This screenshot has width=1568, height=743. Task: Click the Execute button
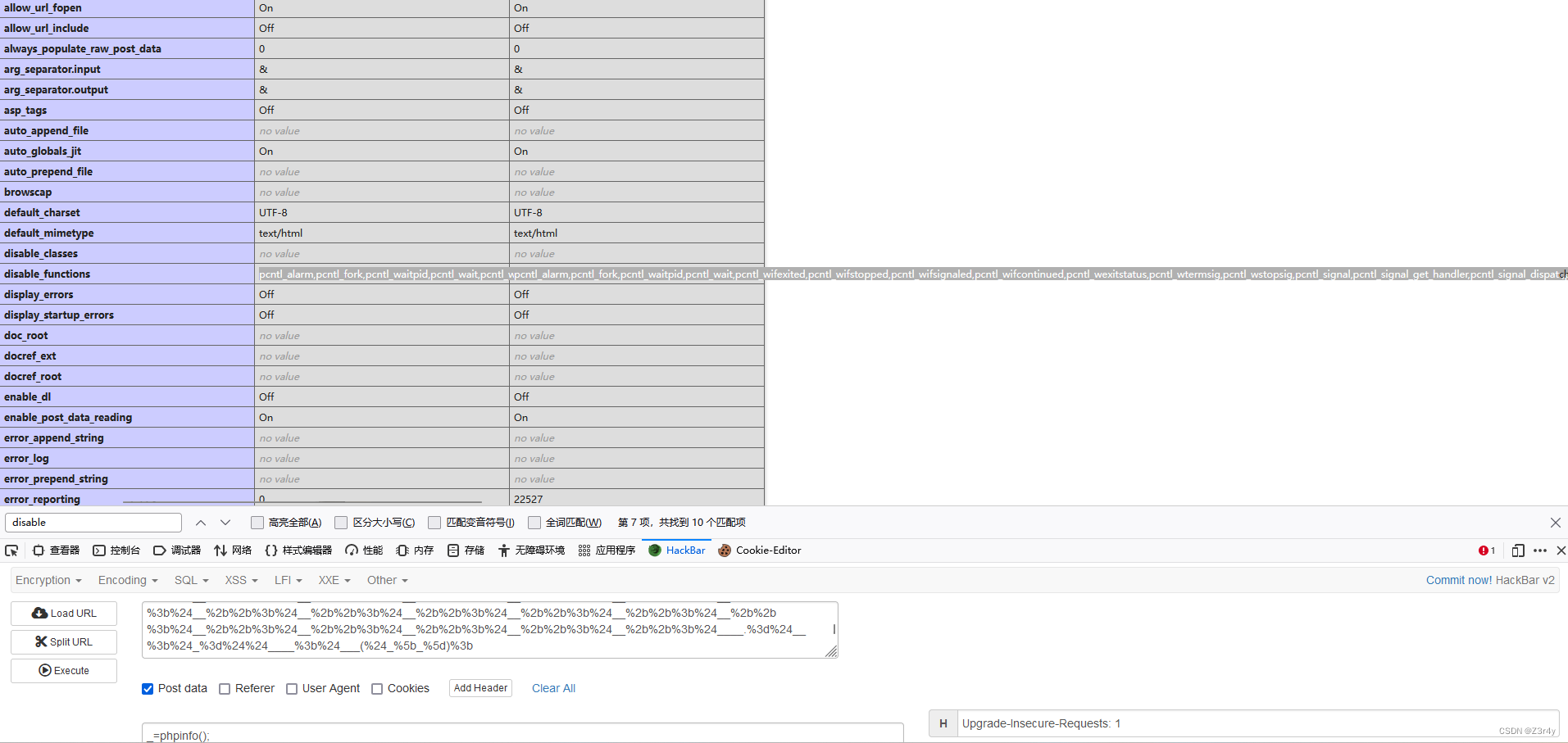[x=63, y=670]
